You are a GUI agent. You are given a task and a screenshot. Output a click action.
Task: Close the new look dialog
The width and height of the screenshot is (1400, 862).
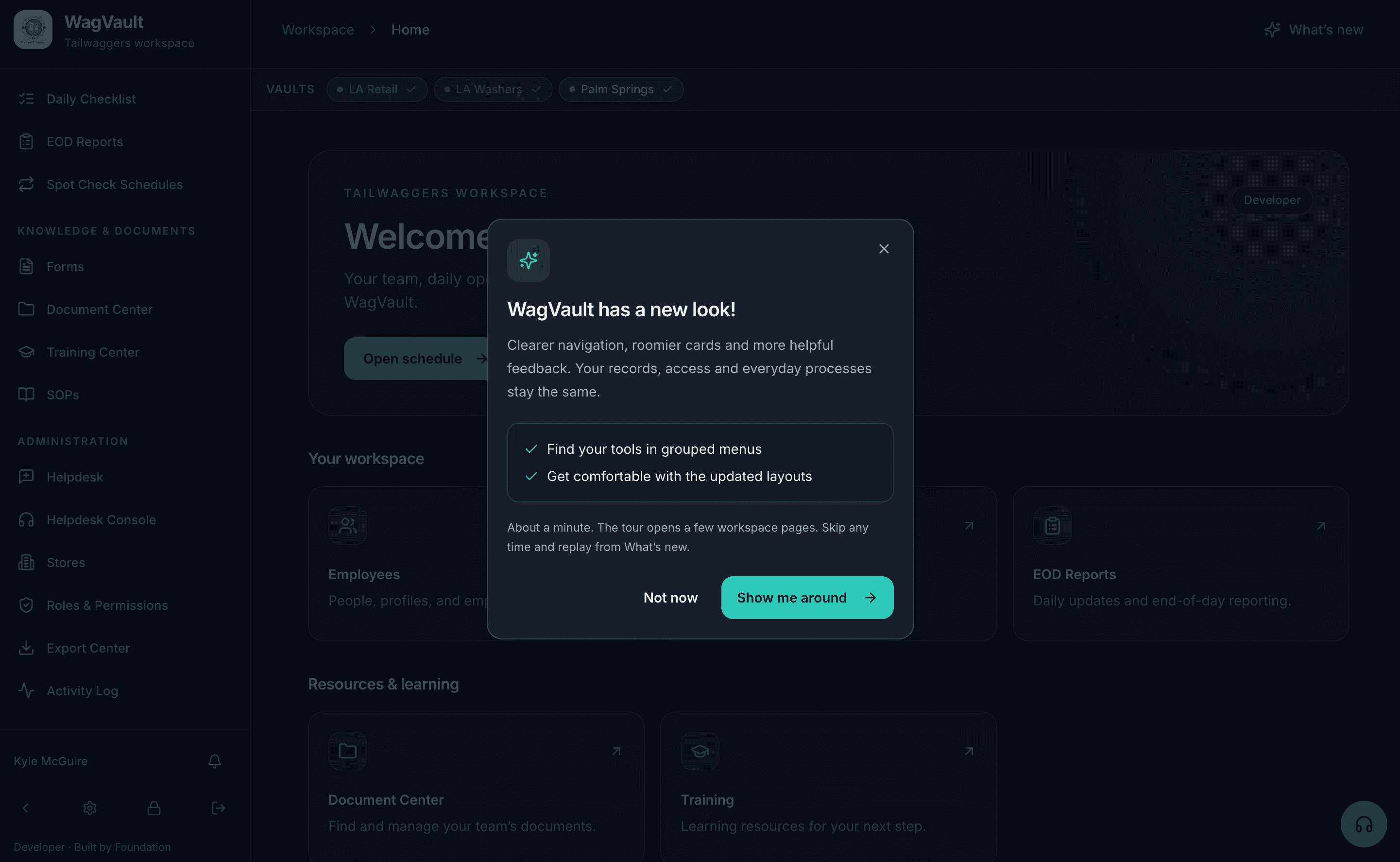pyautogui.click(x=883, y=249)
